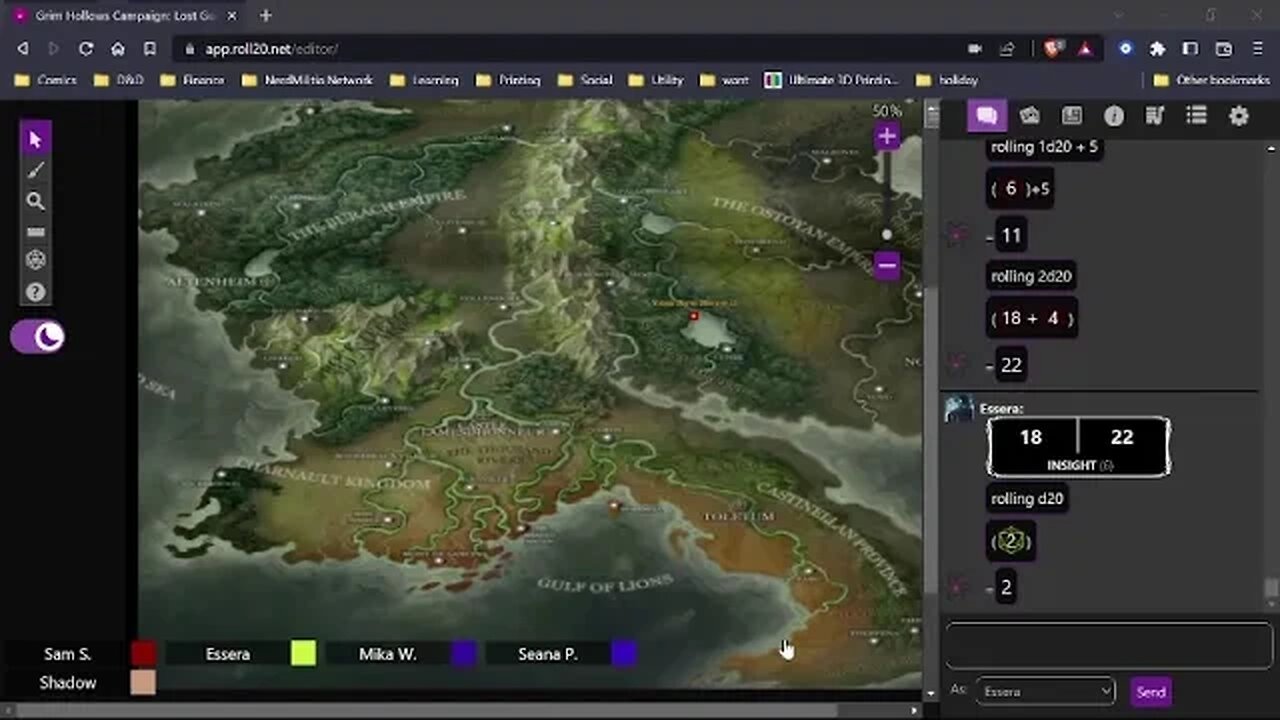
Task: Open the Art Library tab
Action: coord(1029,116)
